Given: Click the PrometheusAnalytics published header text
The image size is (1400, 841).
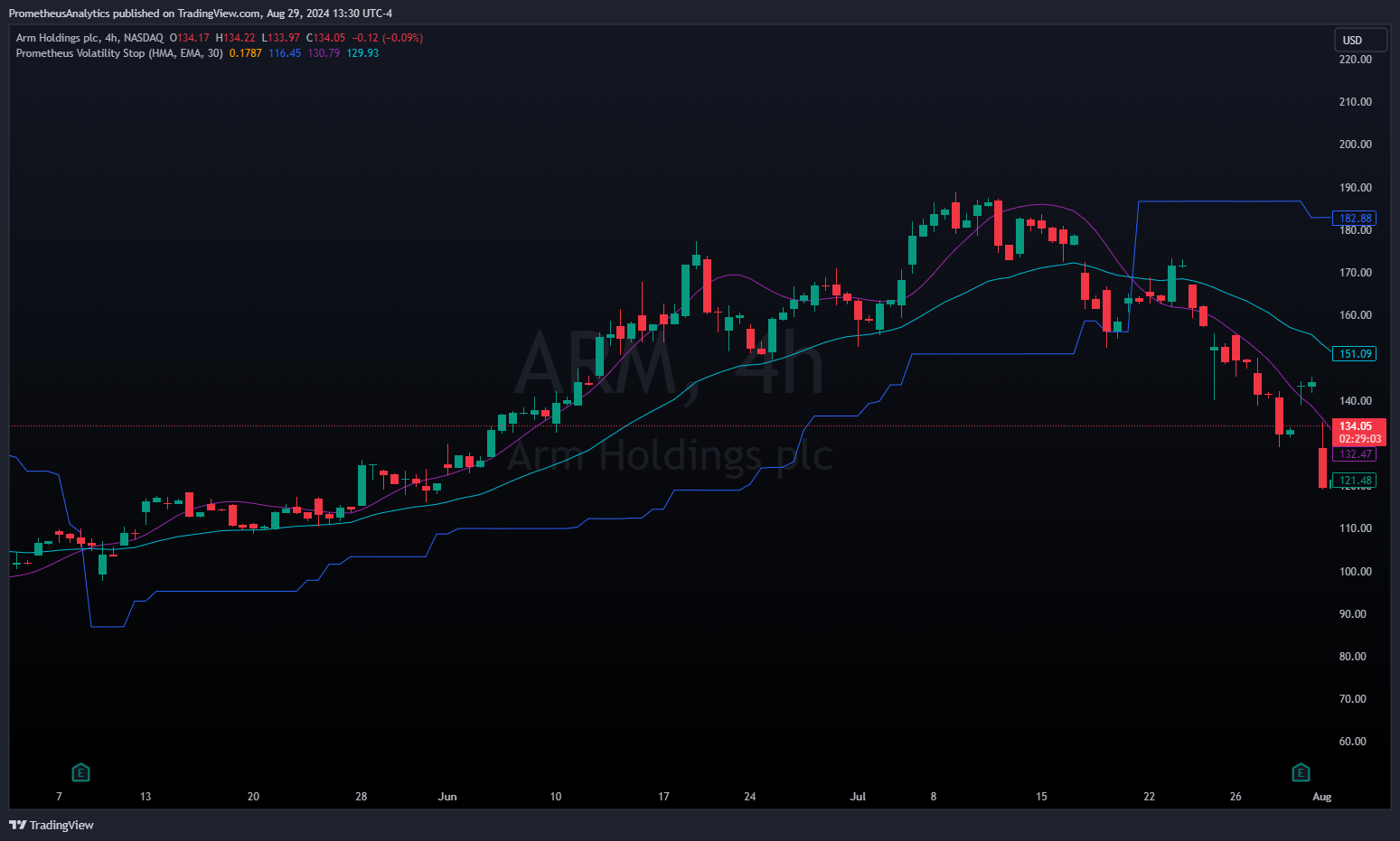Looking at the screenshot, I should 201,14.
